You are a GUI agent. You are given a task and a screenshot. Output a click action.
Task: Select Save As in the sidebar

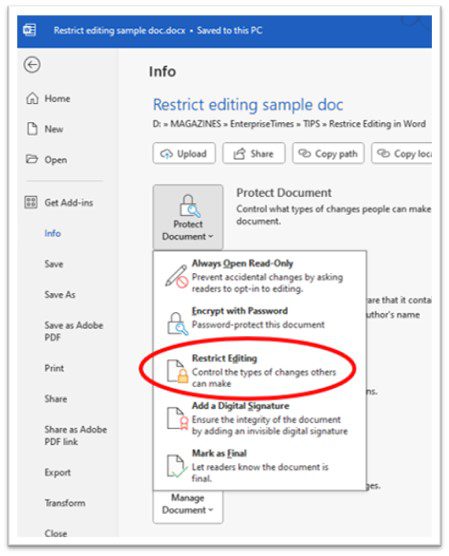click(60, 295)
